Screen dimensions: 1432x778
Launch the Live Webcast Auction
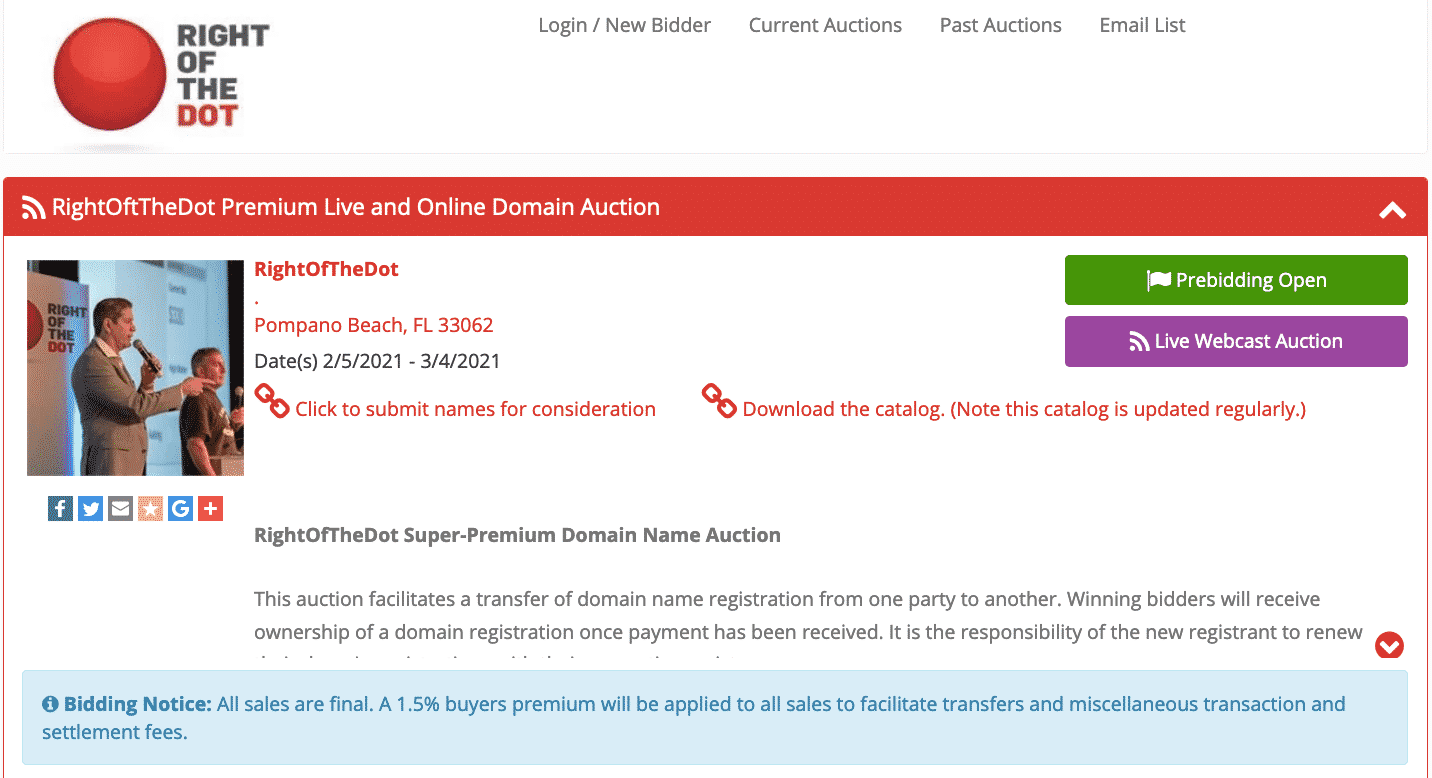(x=1236, y=341)
